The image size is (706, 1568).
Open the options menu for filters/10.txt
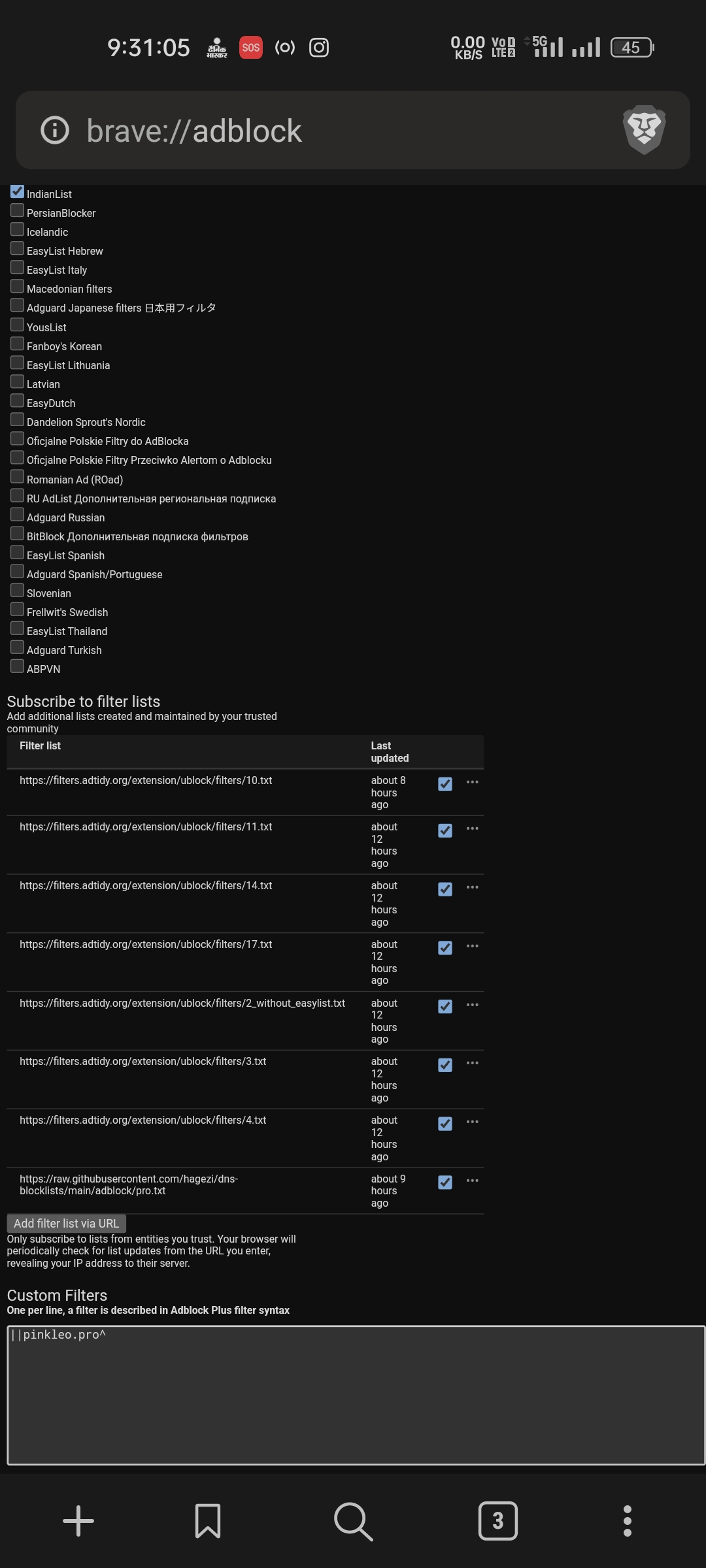click(473, 782)
